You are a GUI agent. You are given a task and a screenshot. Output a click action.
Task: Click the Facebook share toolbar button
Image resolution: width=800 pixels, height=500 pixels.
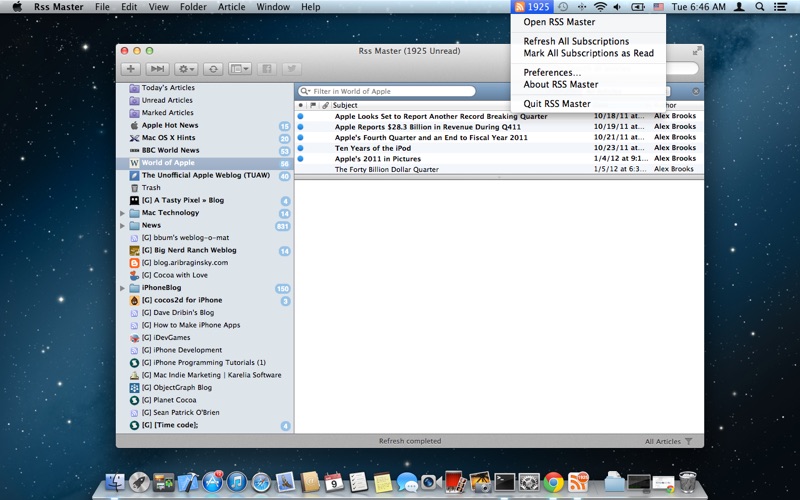pyautogui.click(x=266, y=69)
